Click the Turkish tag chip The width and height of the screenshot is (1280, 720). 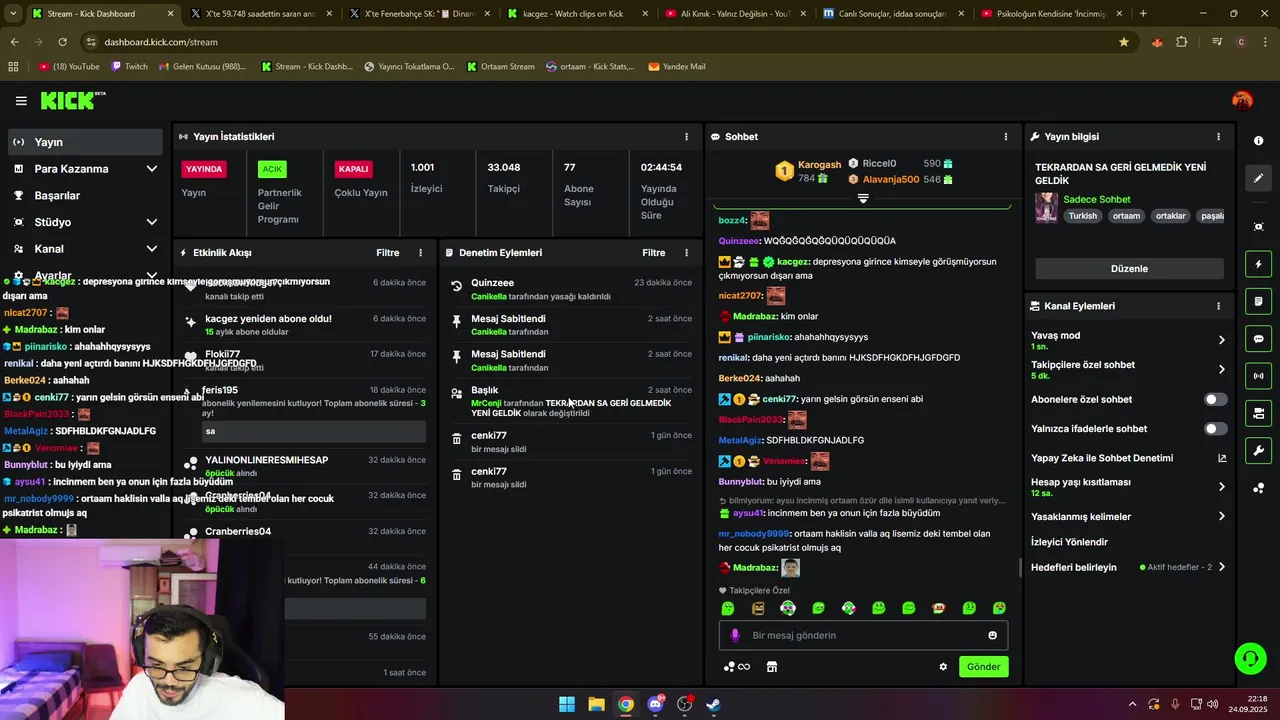[x=1082, y=216]
